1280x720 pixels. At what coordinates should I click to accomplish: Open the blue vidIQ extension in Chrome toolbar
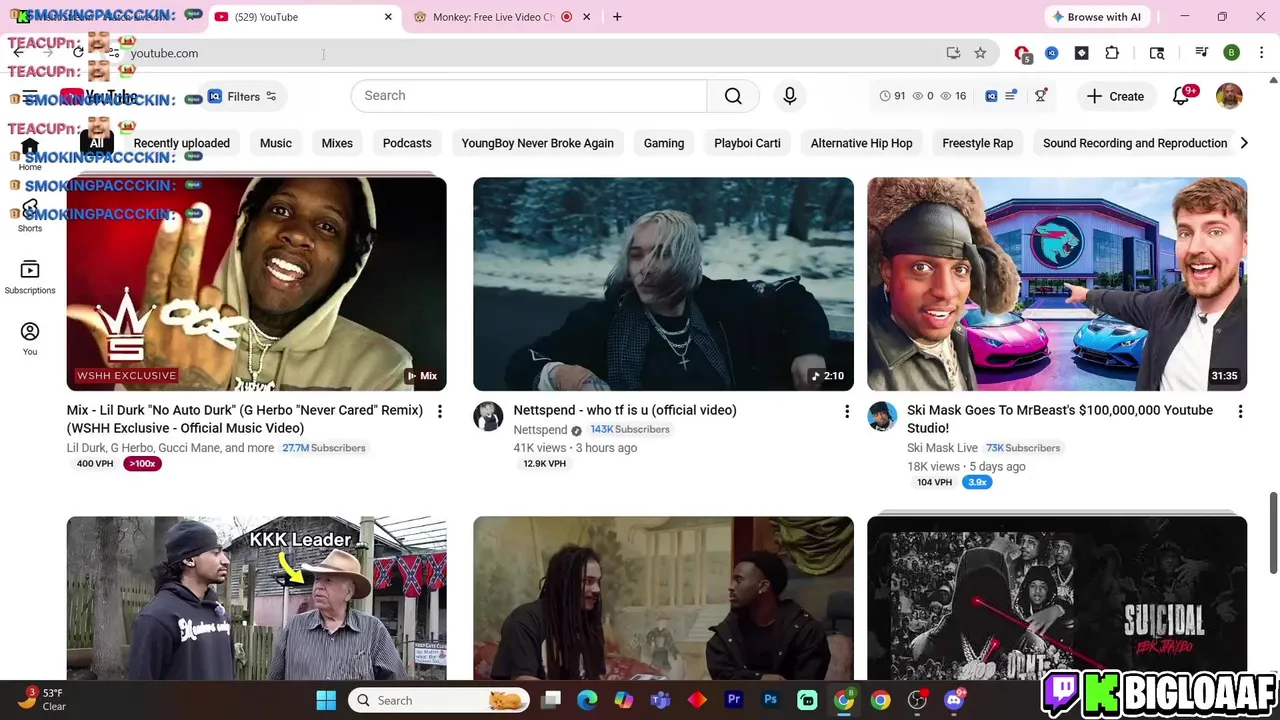pos(1052,53)
